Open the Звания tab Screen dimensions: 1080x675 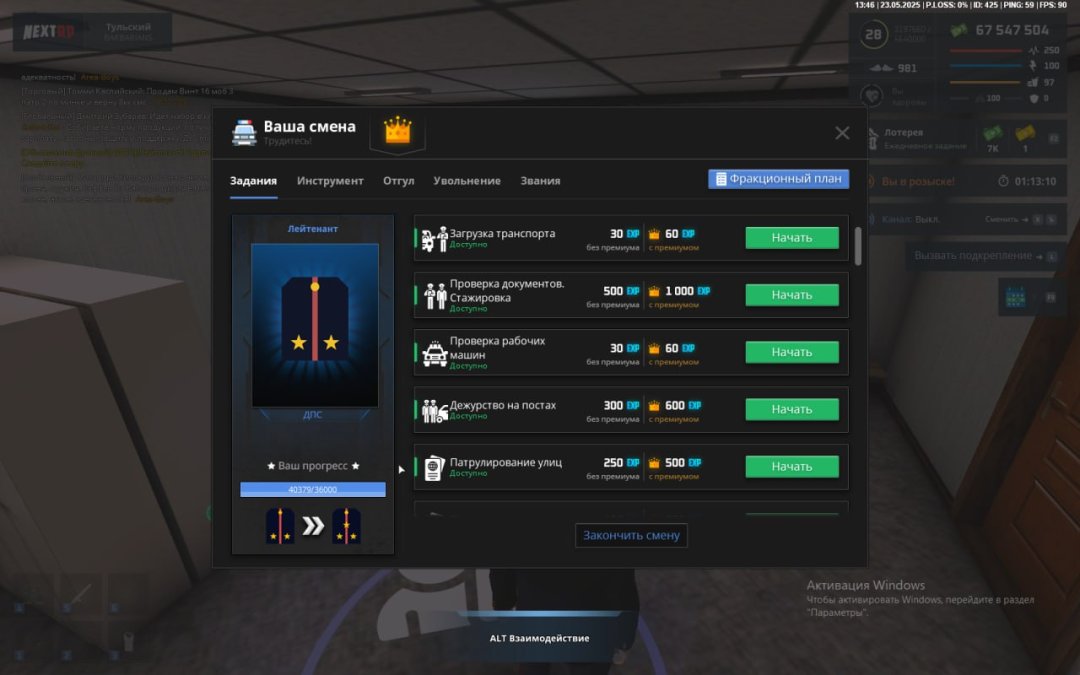pyautogui.click(x=540, y=180)
